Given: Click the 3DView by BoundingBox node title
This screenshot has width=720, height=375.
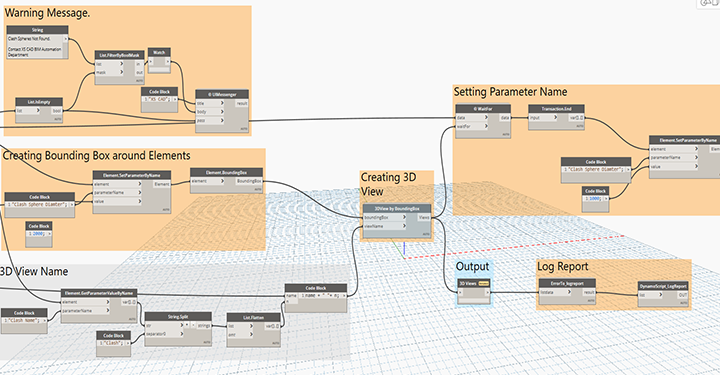Looking at the screenshot, I should [x=397, y=208].
